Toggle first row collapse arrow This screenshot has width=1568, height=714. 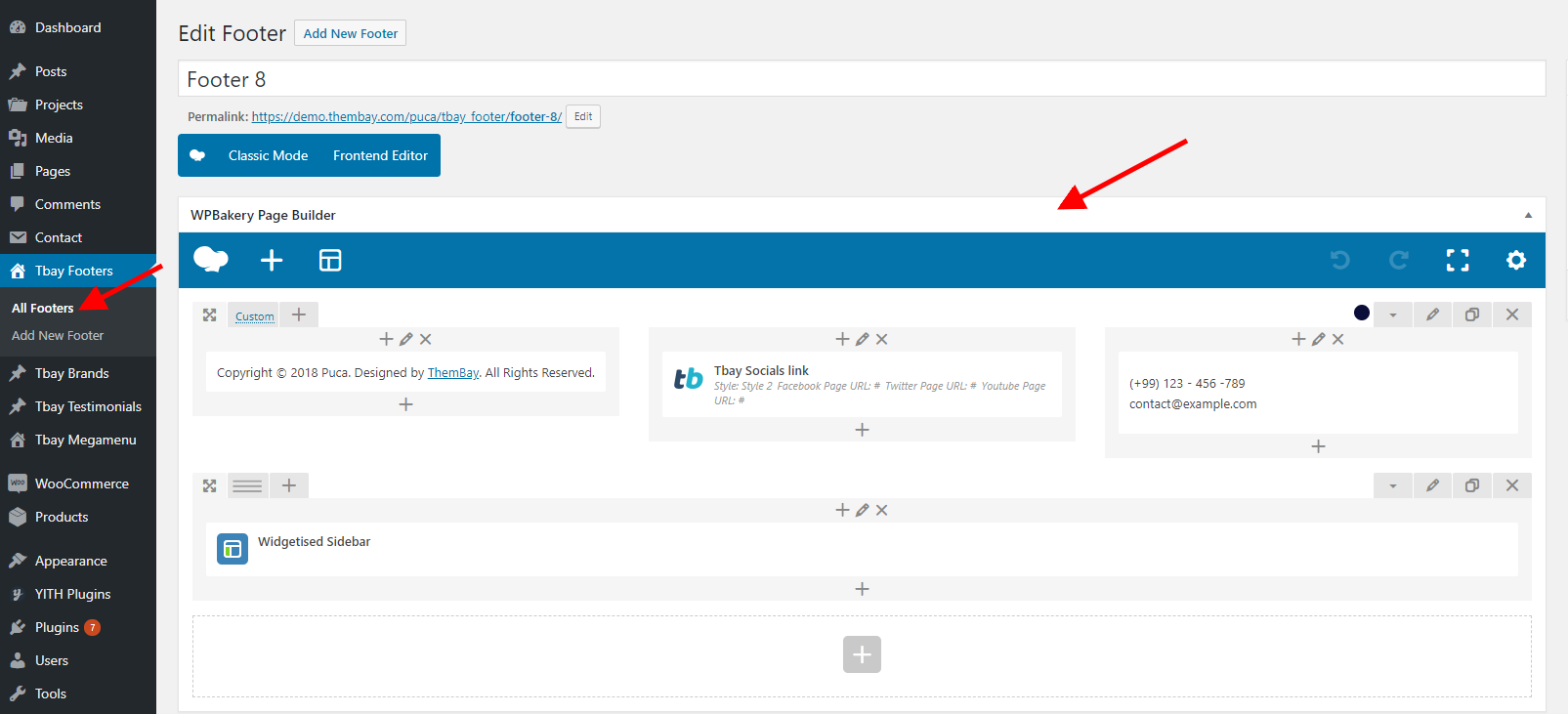pos(1393,315)
